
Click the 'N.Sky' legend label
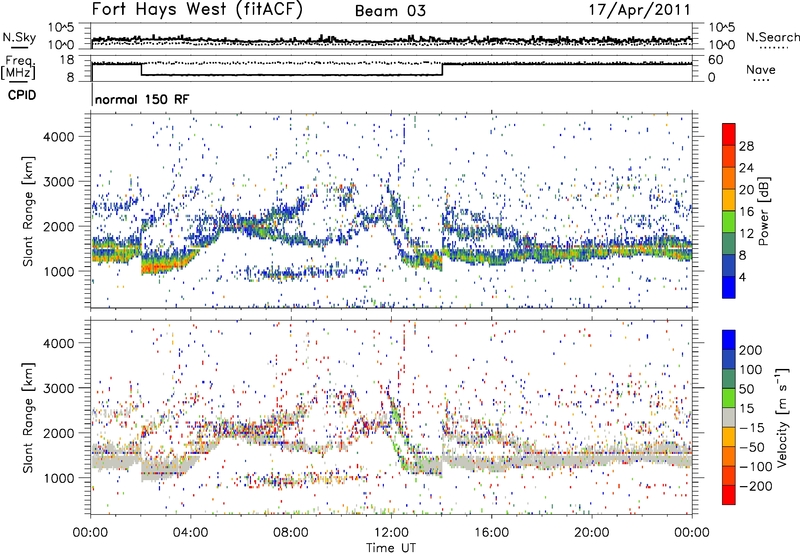(19, 37)
